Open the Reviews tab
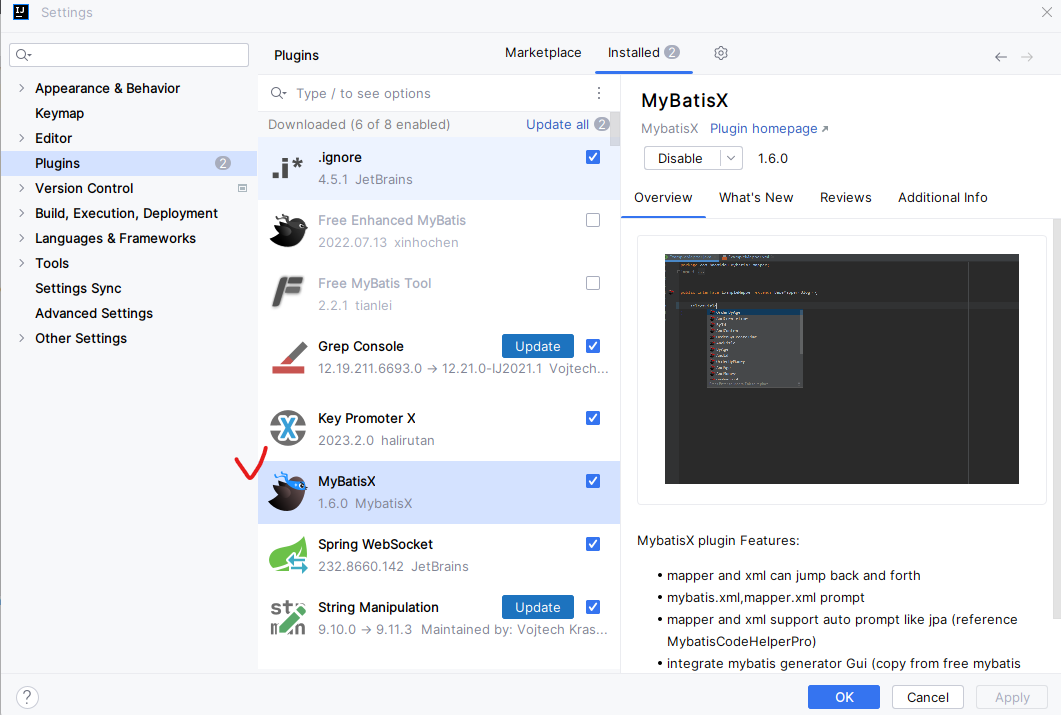The height and width of the screenshot is (715, 1061). pos(845,198)
